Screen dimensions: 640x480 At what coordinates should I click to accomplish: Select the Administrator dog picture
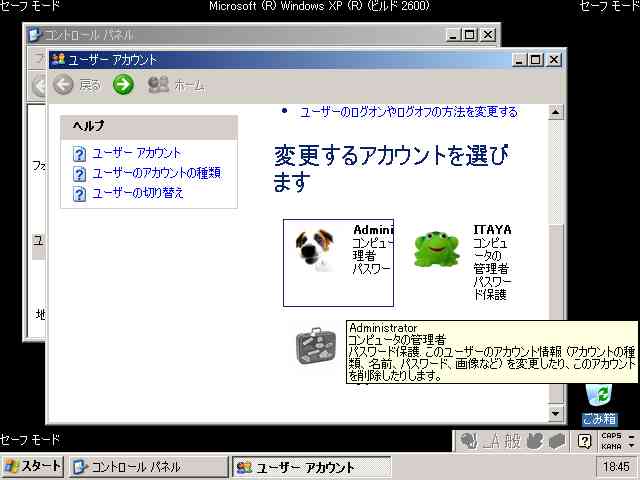(315, 250)
